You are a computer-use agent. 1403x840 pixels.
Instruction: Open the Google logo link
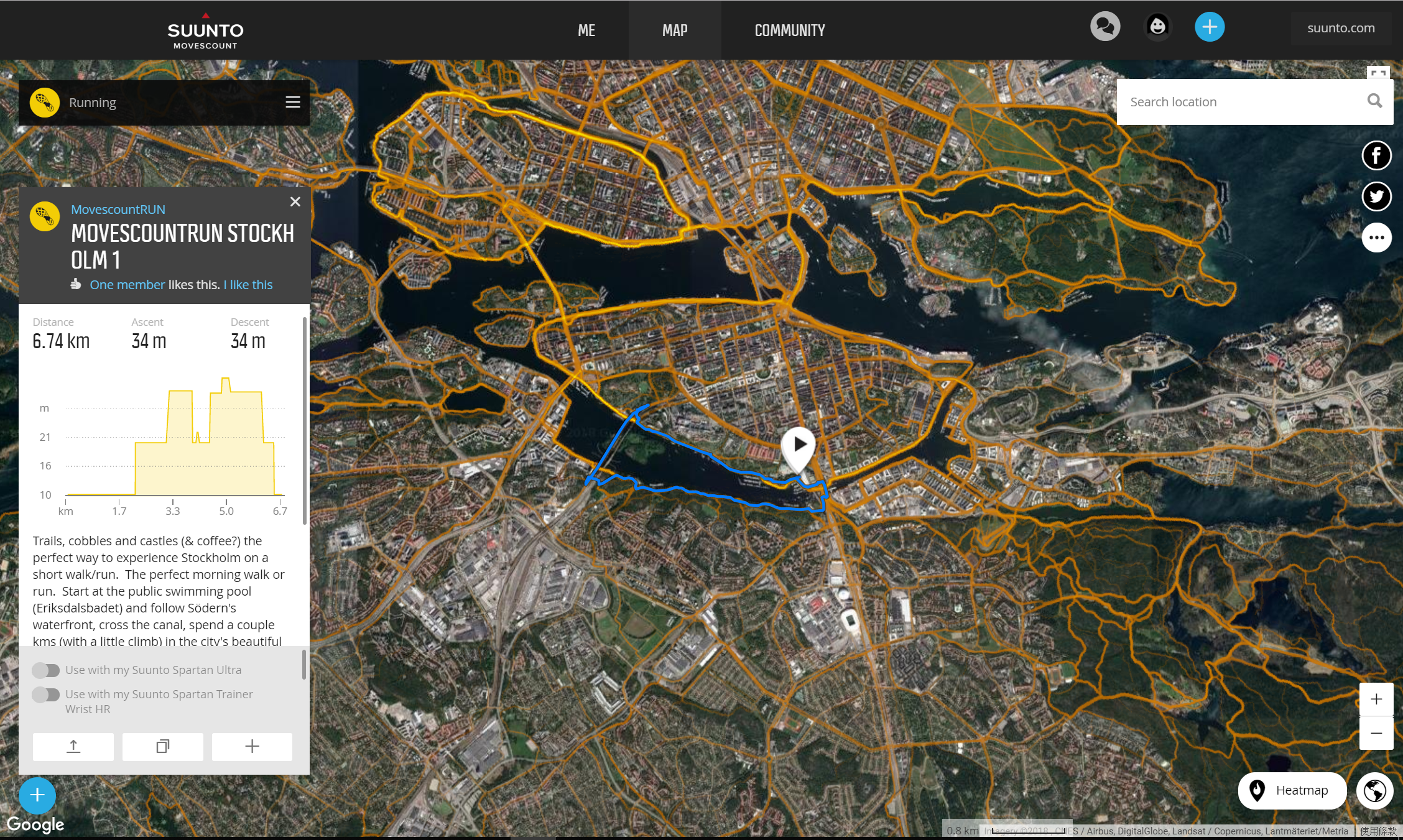35,824
